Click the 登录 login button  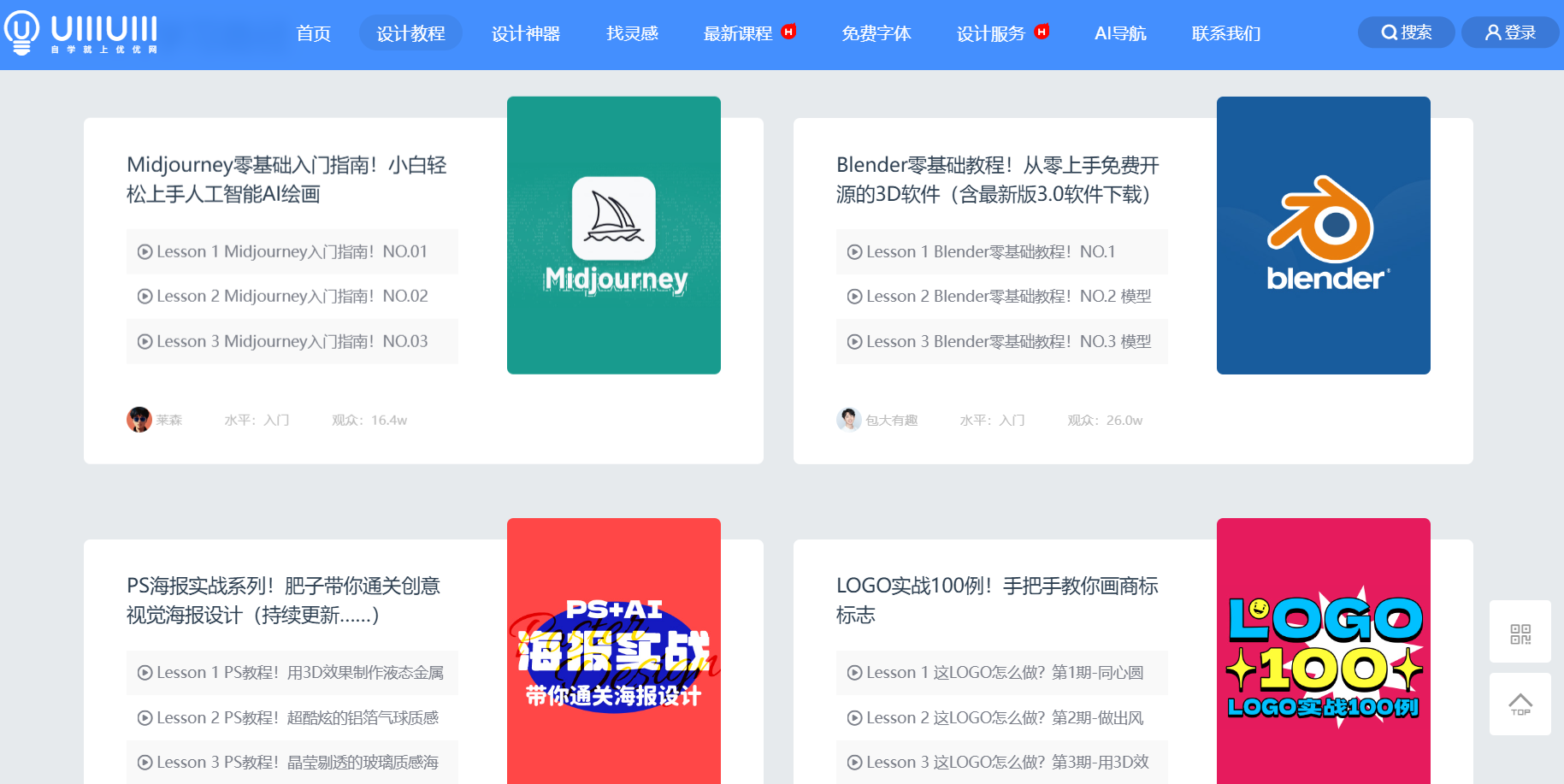(x=1510, y=32)
